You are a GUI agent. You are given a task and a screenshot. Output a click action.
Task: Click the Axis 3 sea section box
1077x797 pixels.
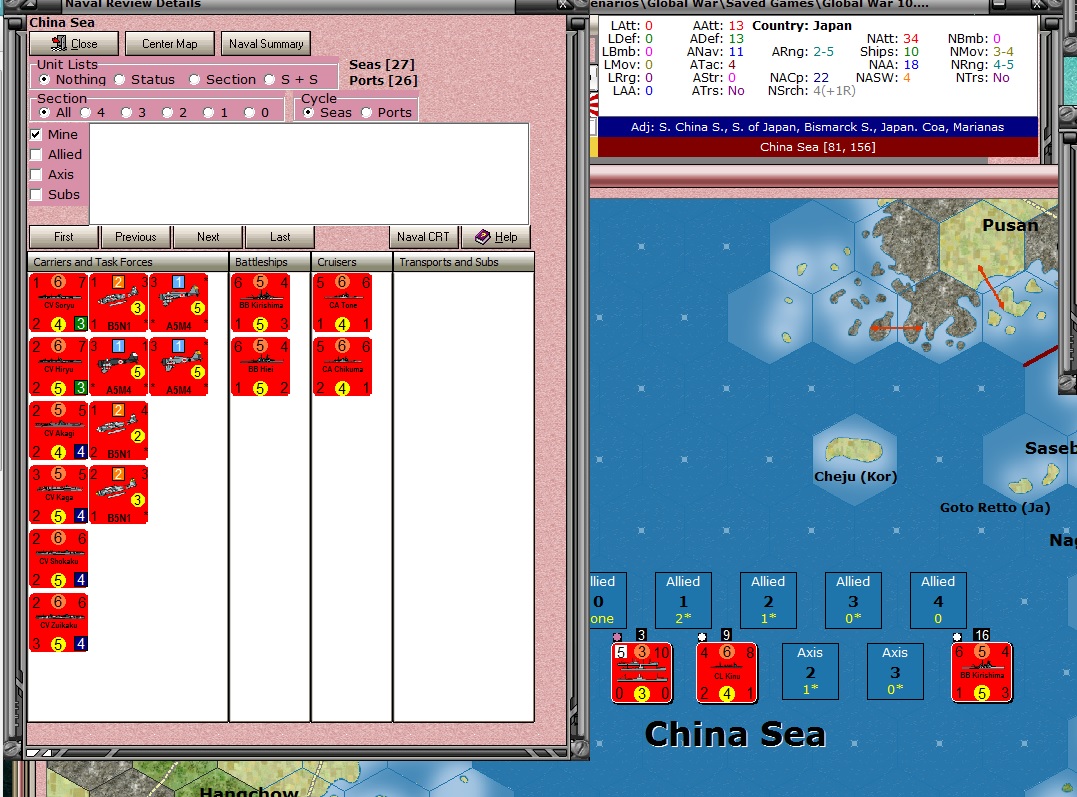tap(895, 671)
